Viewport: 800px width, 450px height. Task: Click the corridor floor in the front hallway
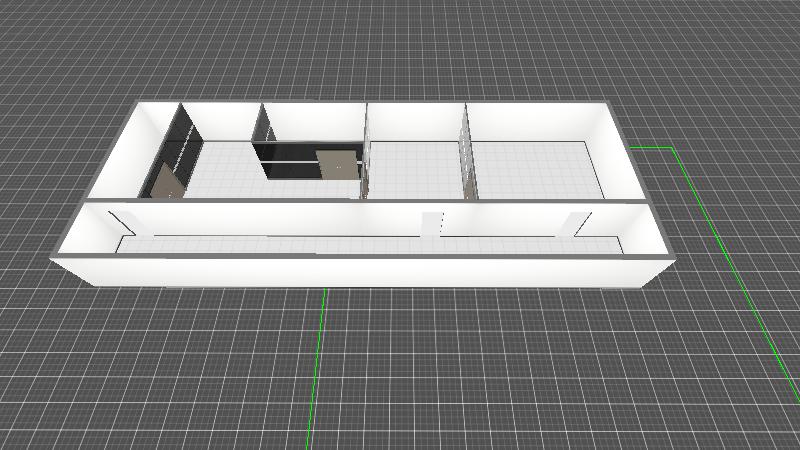point(300,243)
